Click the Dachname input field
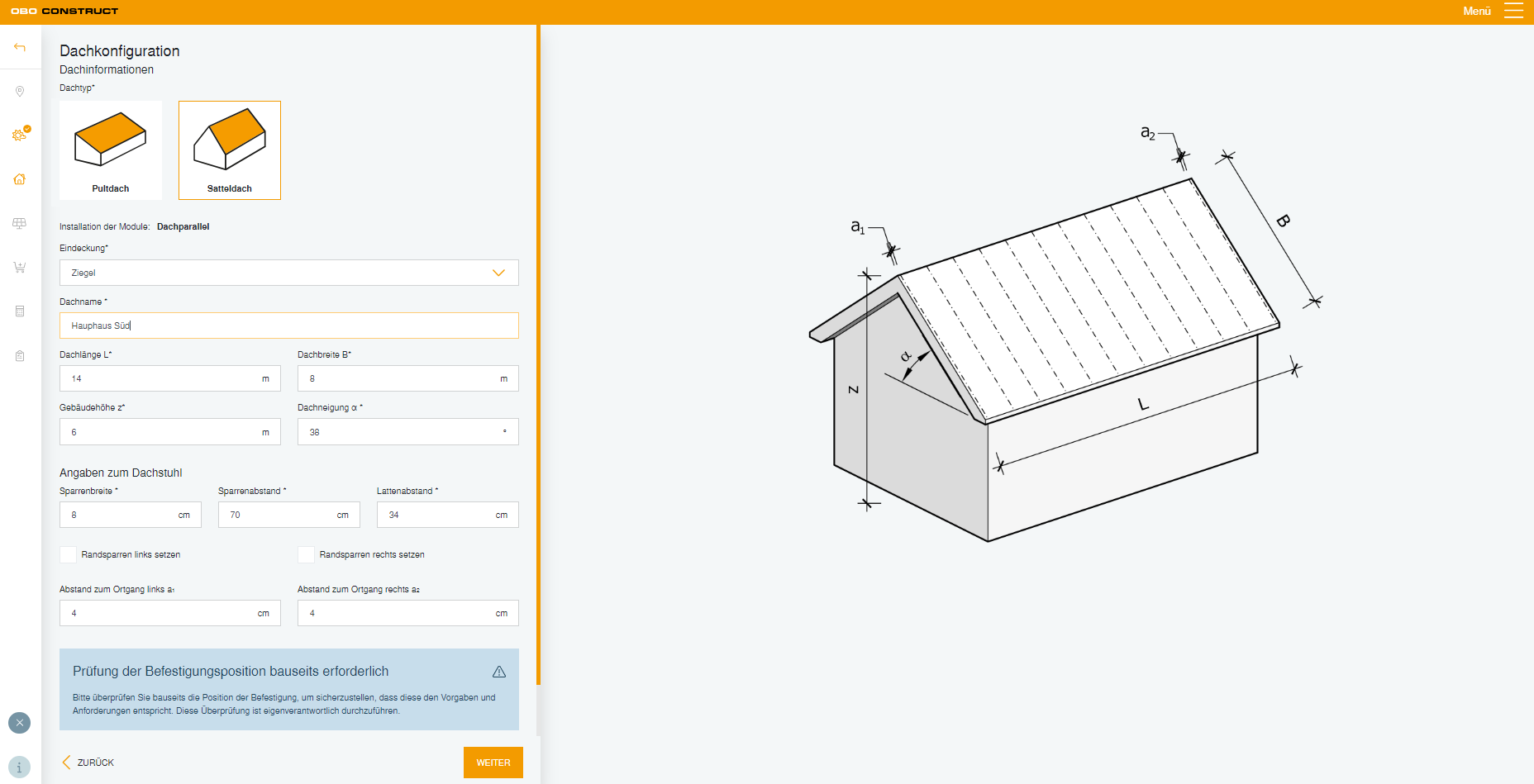Viewport: 1534px width, 784px height. coord(289,325)
